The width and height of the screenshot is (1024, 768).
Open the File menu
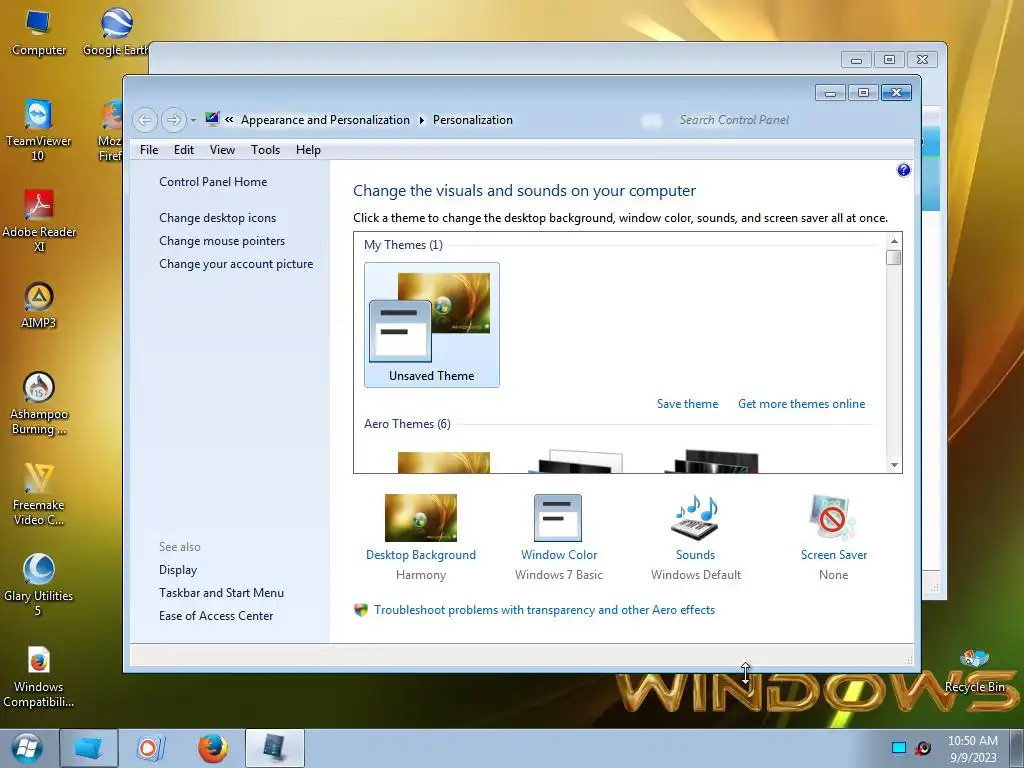coord(149,150)
